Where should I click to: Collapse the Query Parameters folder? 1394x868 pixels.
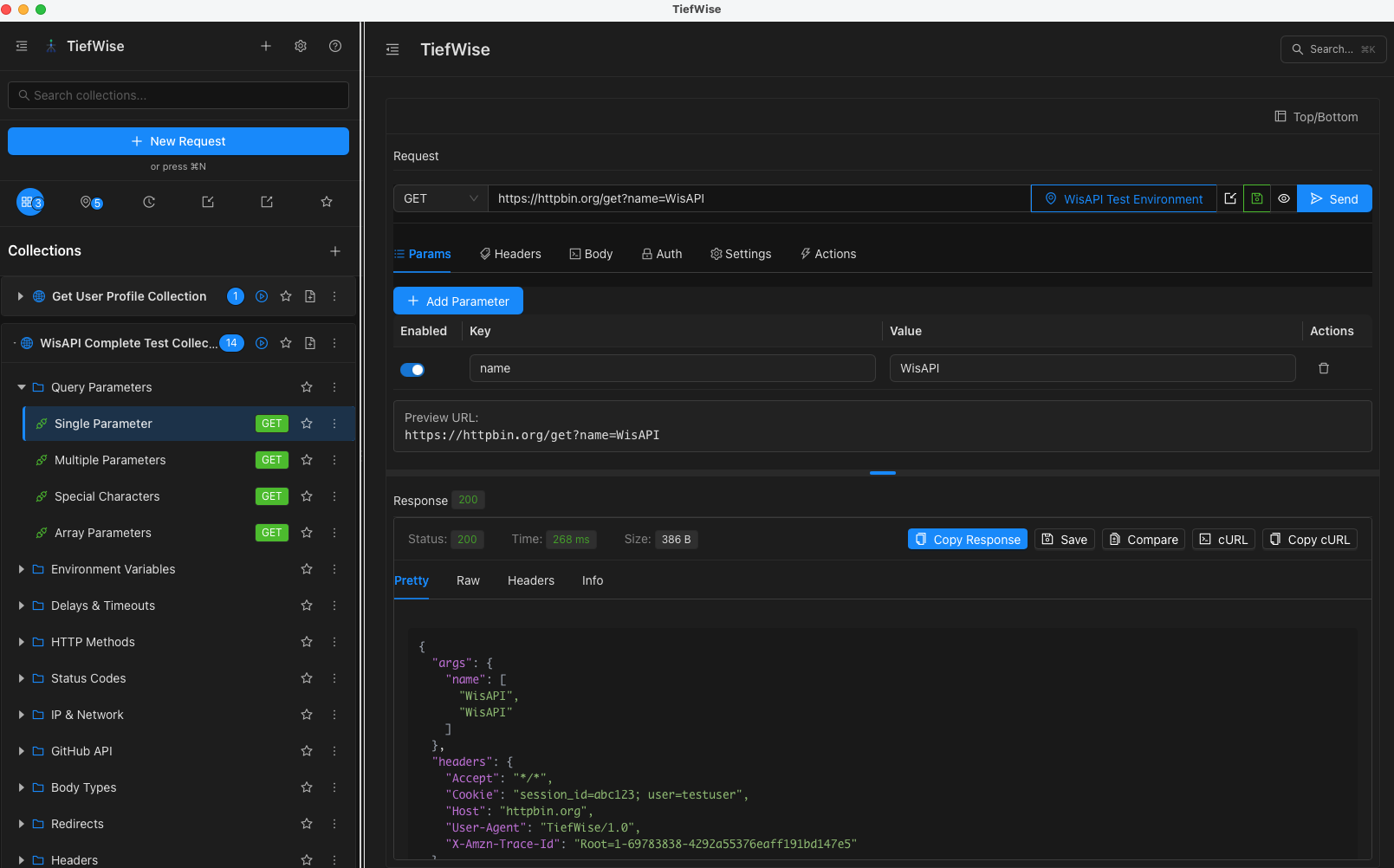tap(21, 387)
